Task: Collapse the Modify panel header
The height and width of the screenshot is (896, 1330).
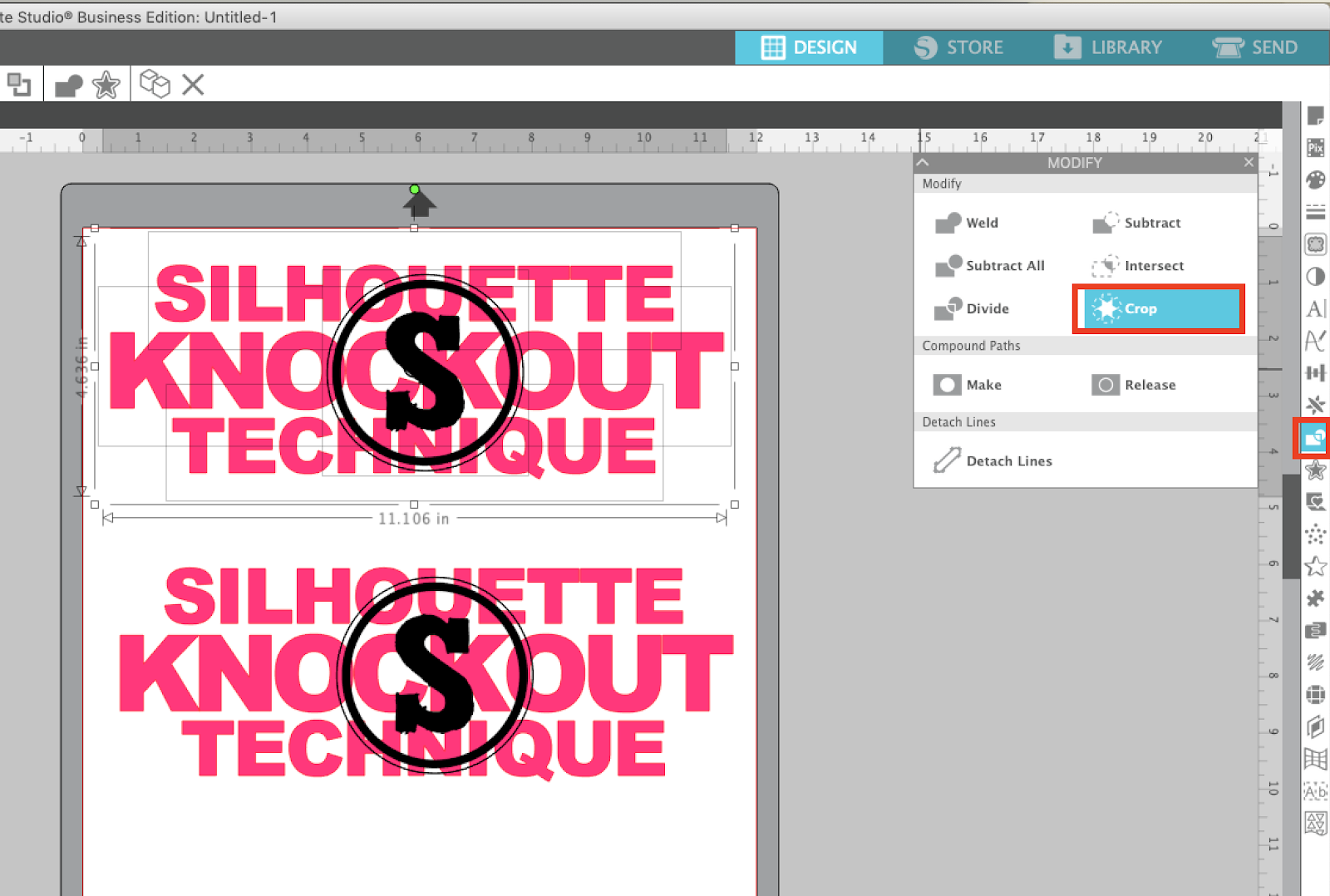Action: coord(922,162)
